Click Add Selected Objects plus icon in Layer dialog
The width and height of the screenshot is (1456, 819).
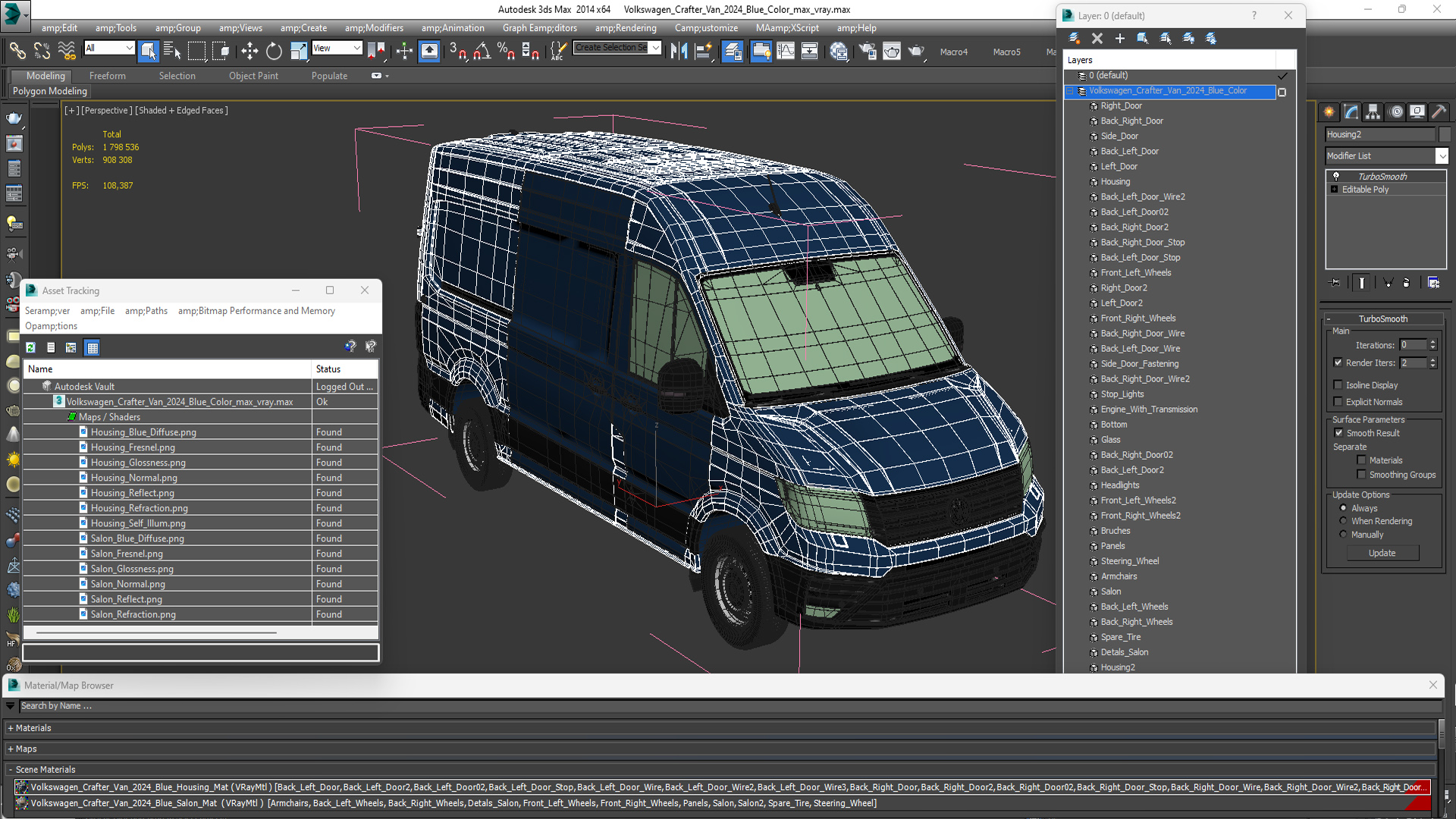pyautogui.click(x=1119, y=38)
